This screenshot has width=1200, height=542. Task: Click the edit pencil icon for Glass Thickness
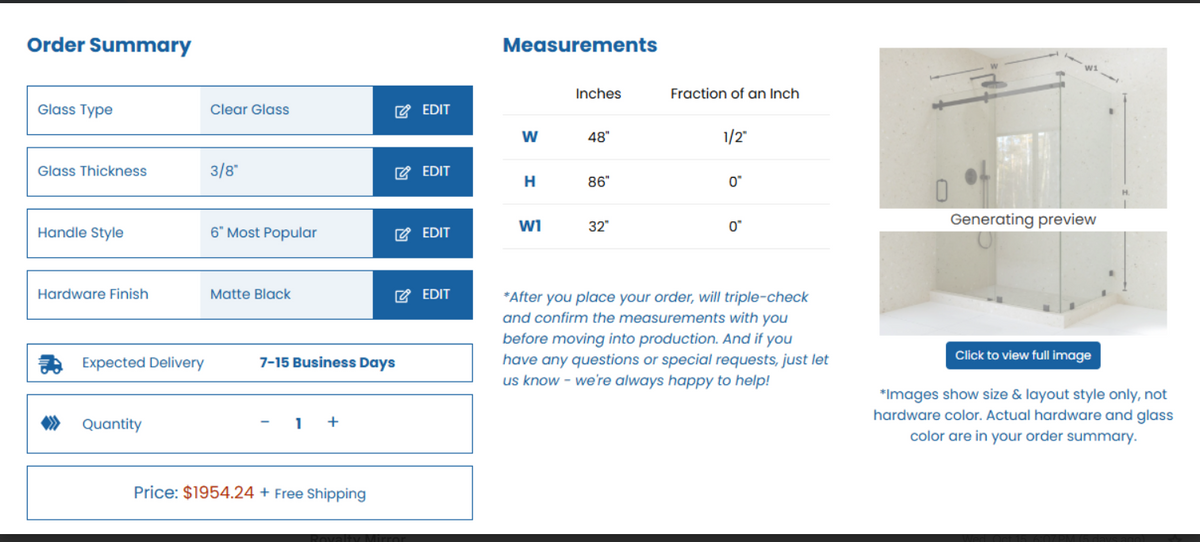403,172
